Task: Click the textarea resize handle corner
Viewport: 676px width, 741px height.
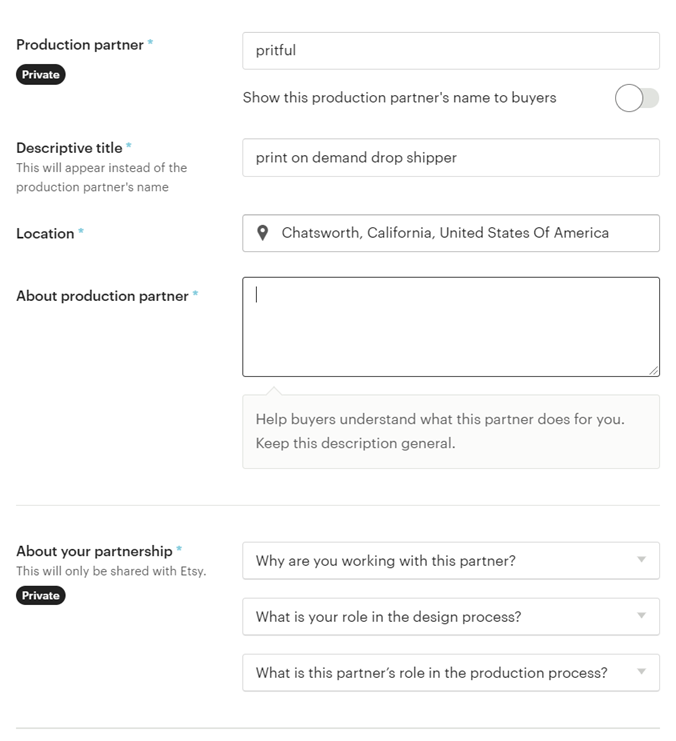Action: click(654, 371)
